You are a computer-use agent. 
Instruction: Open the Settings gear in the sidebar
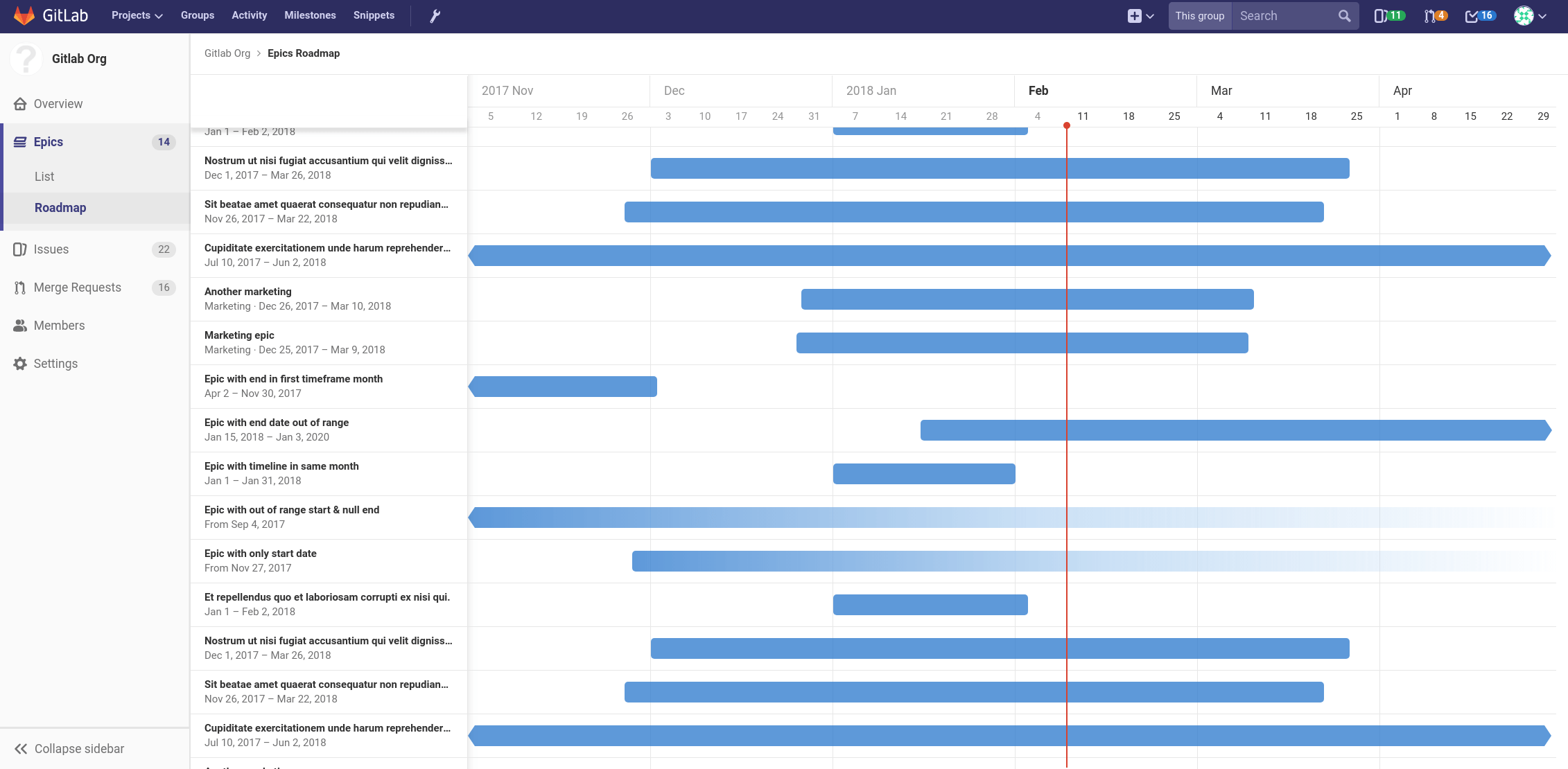[x=19, y=363]
